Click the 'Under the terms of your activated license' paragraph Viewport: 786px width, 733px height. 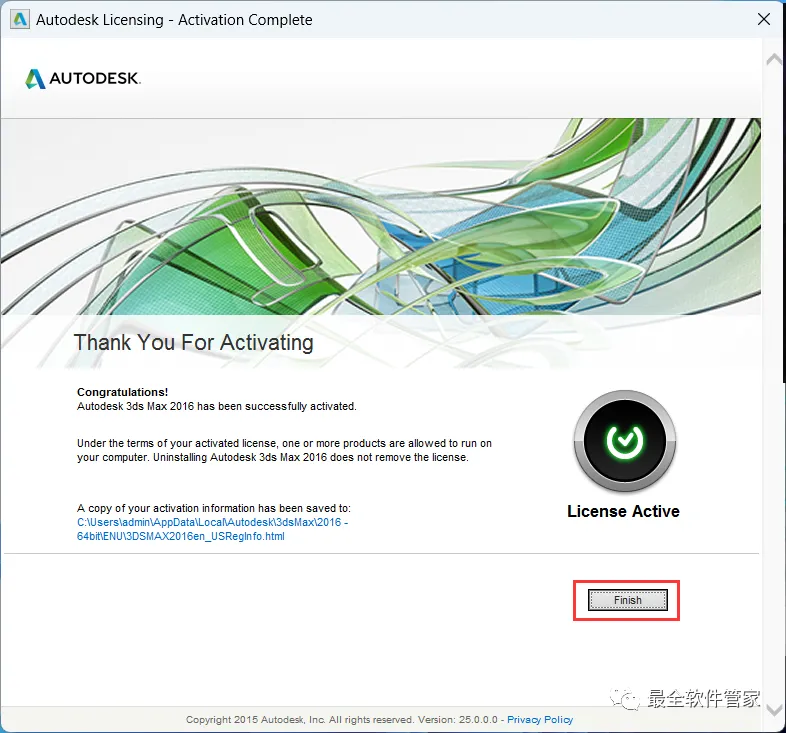[284, 450]
